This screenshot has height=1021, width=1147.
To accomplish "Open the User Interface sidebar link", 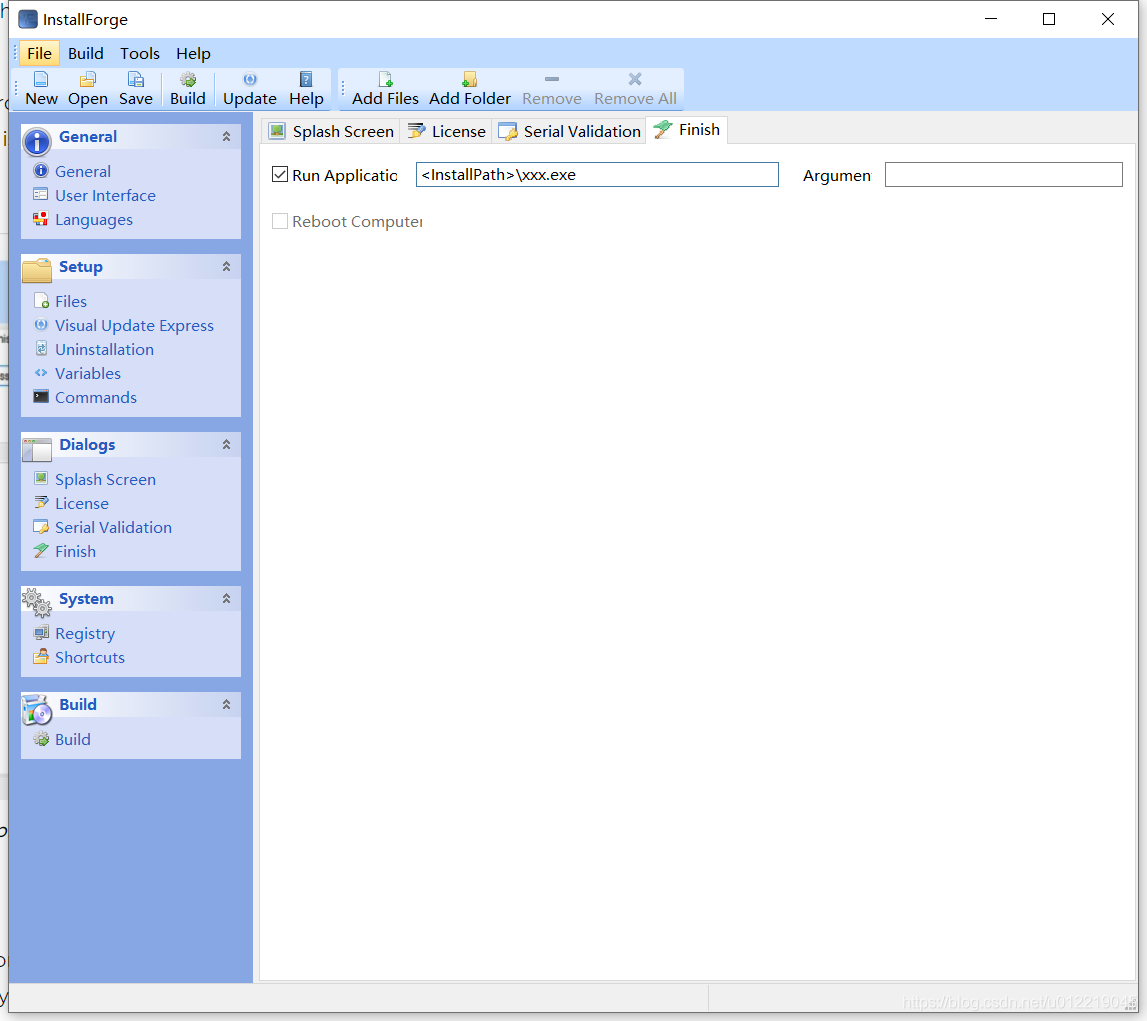I will (105, 195).
